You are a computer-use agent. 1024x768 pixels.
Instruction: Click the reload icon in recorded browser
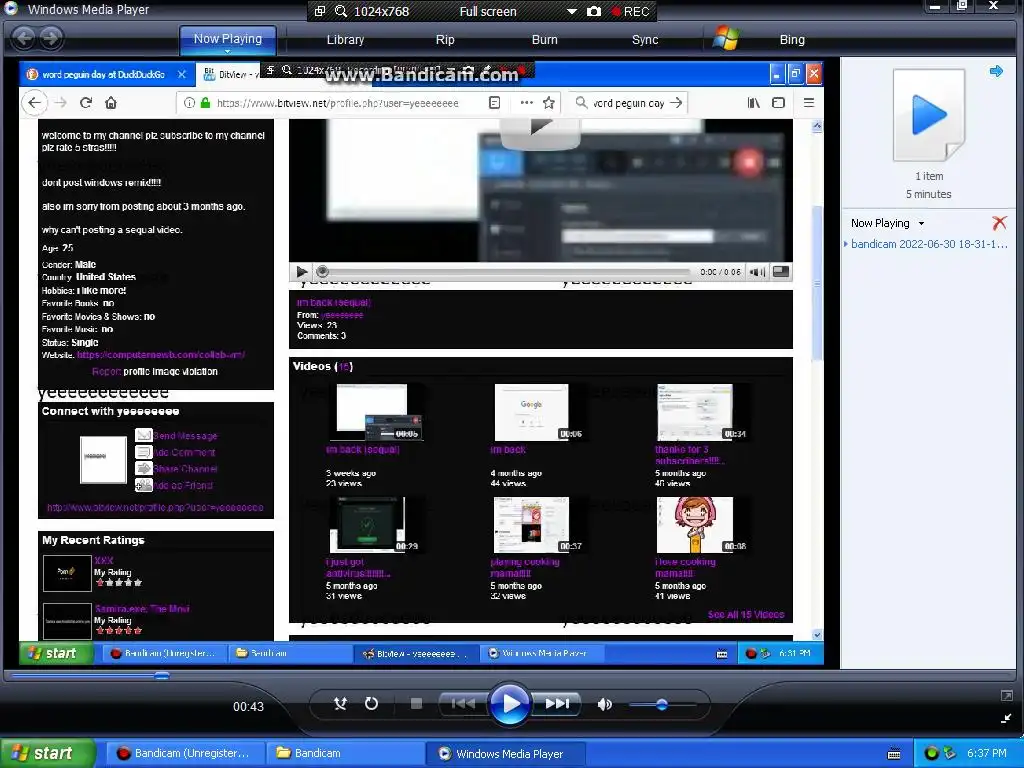click(x=86, y=103)
